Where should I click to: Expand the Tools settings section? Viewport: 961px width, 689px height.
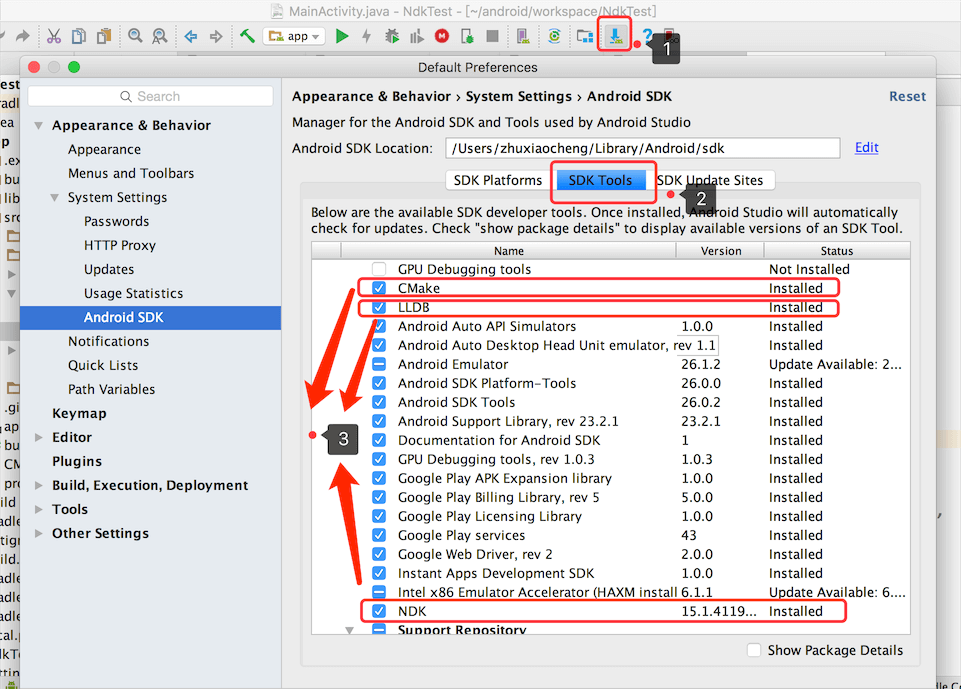pos(39,509)
